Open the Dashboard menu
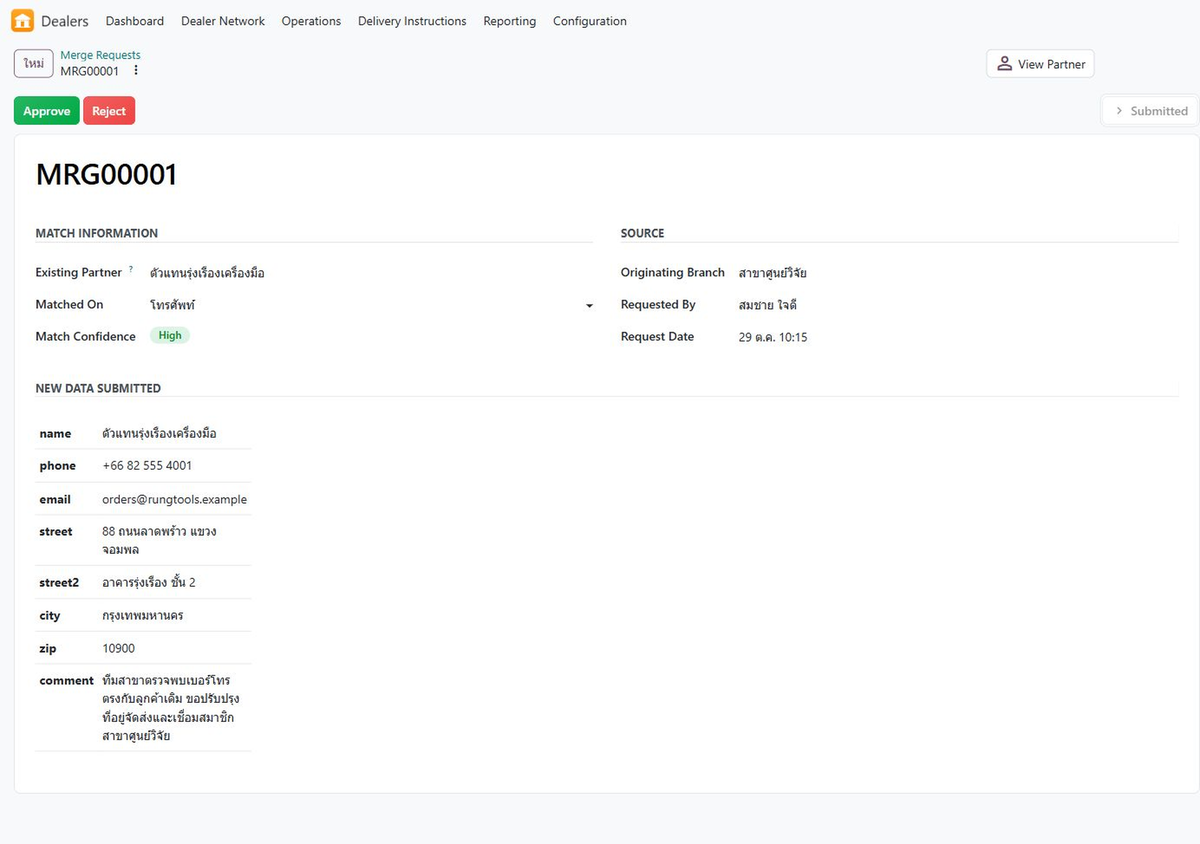 point(134,21)
